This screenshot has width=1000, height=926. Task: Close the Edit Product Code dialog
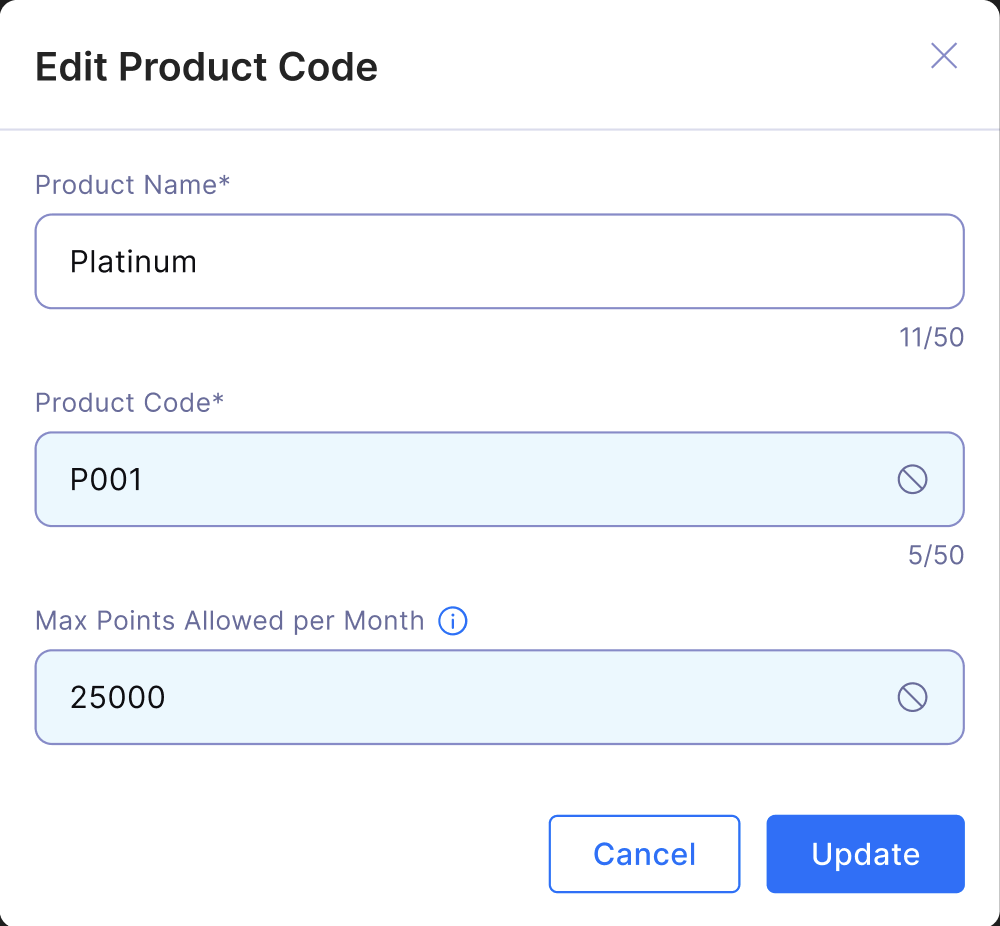pyautogui.click(x=944, y=56)
